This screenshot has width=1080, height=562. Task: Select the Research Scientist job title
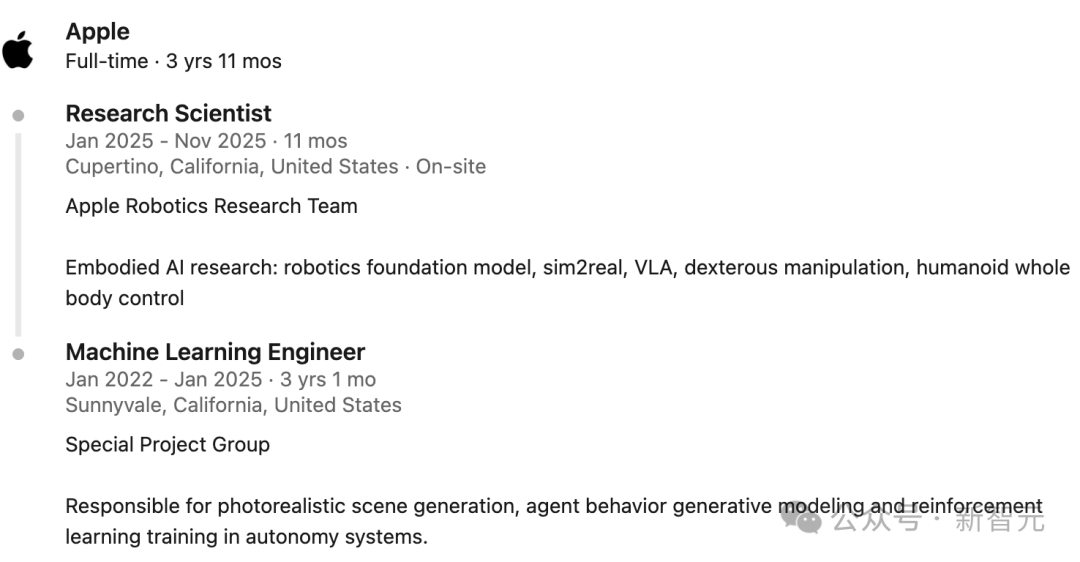[168, 113]
